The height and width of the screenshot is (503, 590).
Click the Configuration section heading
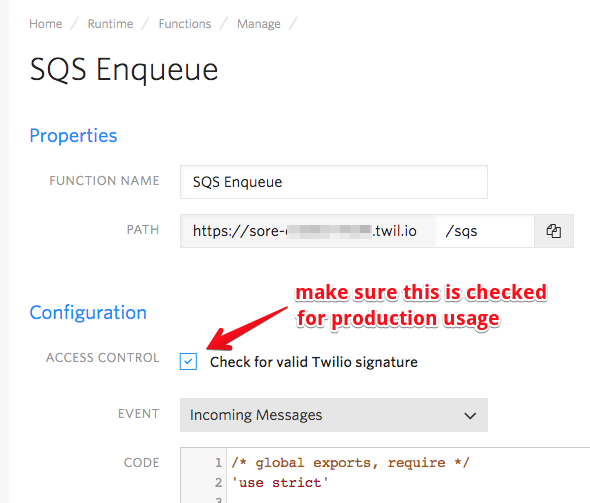[88, 313]
